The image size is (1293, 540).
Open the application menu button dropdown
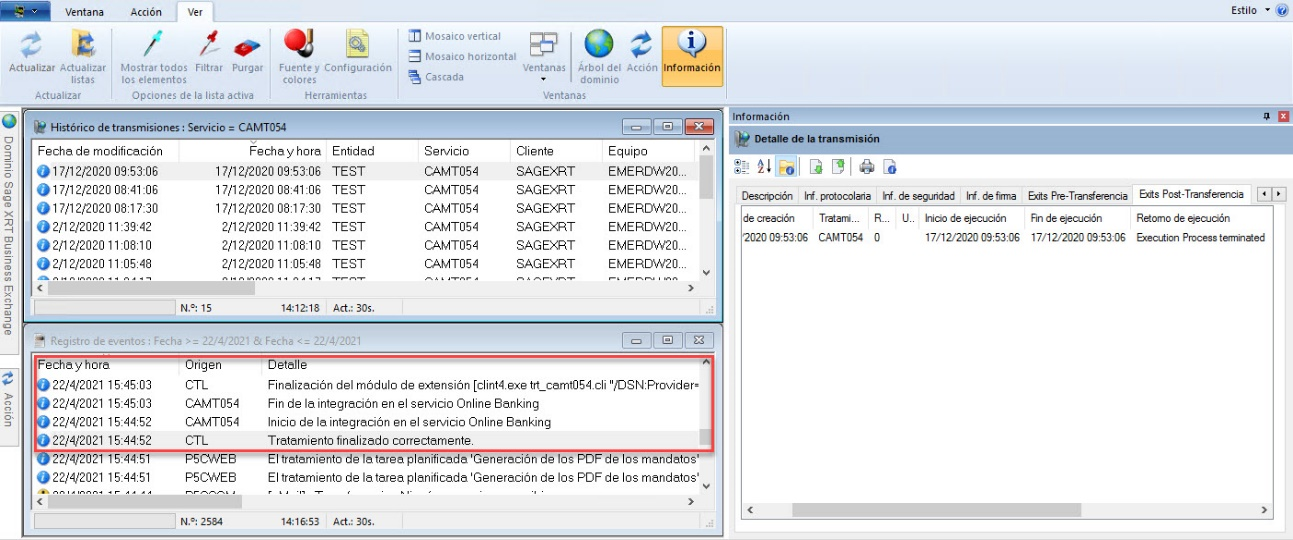click(27, 12)
